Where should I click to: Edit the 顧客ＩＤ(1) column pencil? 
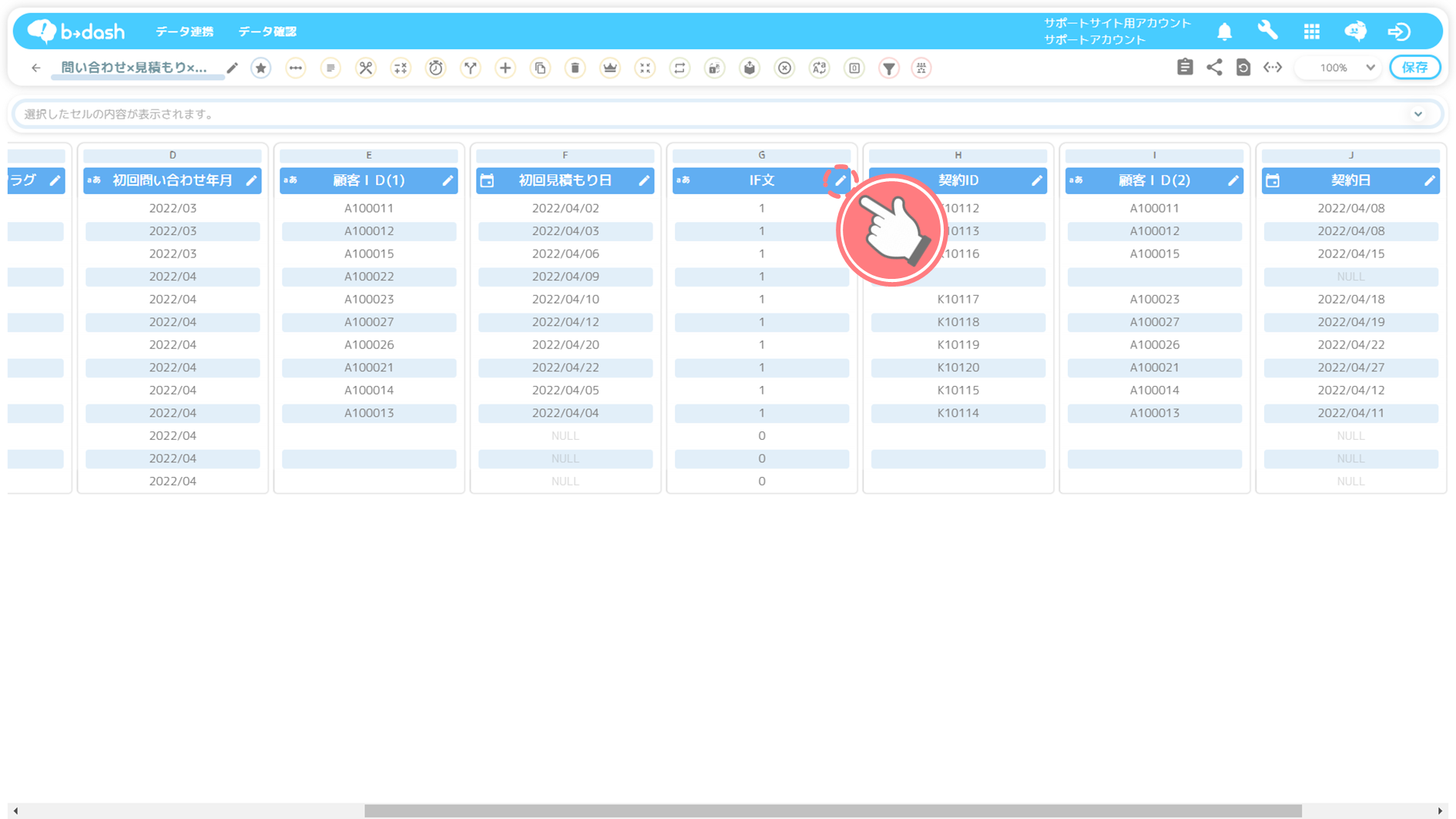tap(448, 180)
